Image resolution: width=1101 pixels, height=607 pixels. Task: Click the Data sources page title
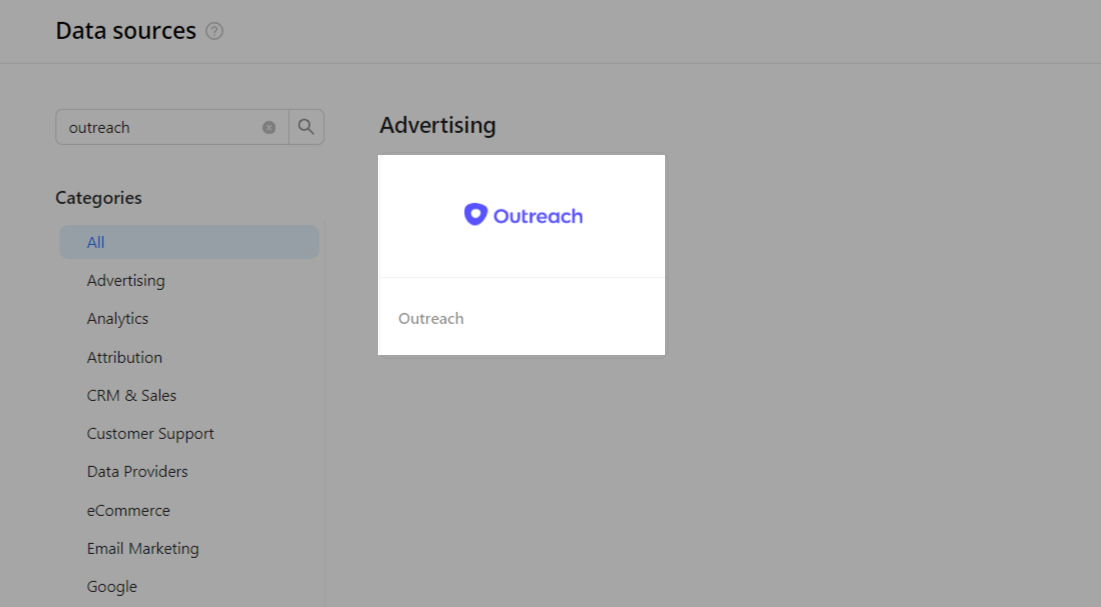(x=126, y=31)
